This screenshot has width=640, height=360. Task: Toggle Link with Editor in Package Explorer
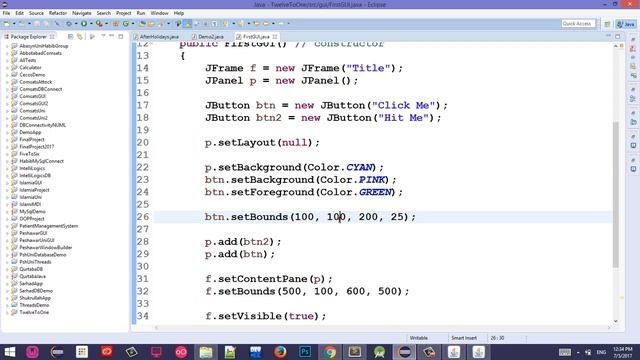click(x=79, y=37)
